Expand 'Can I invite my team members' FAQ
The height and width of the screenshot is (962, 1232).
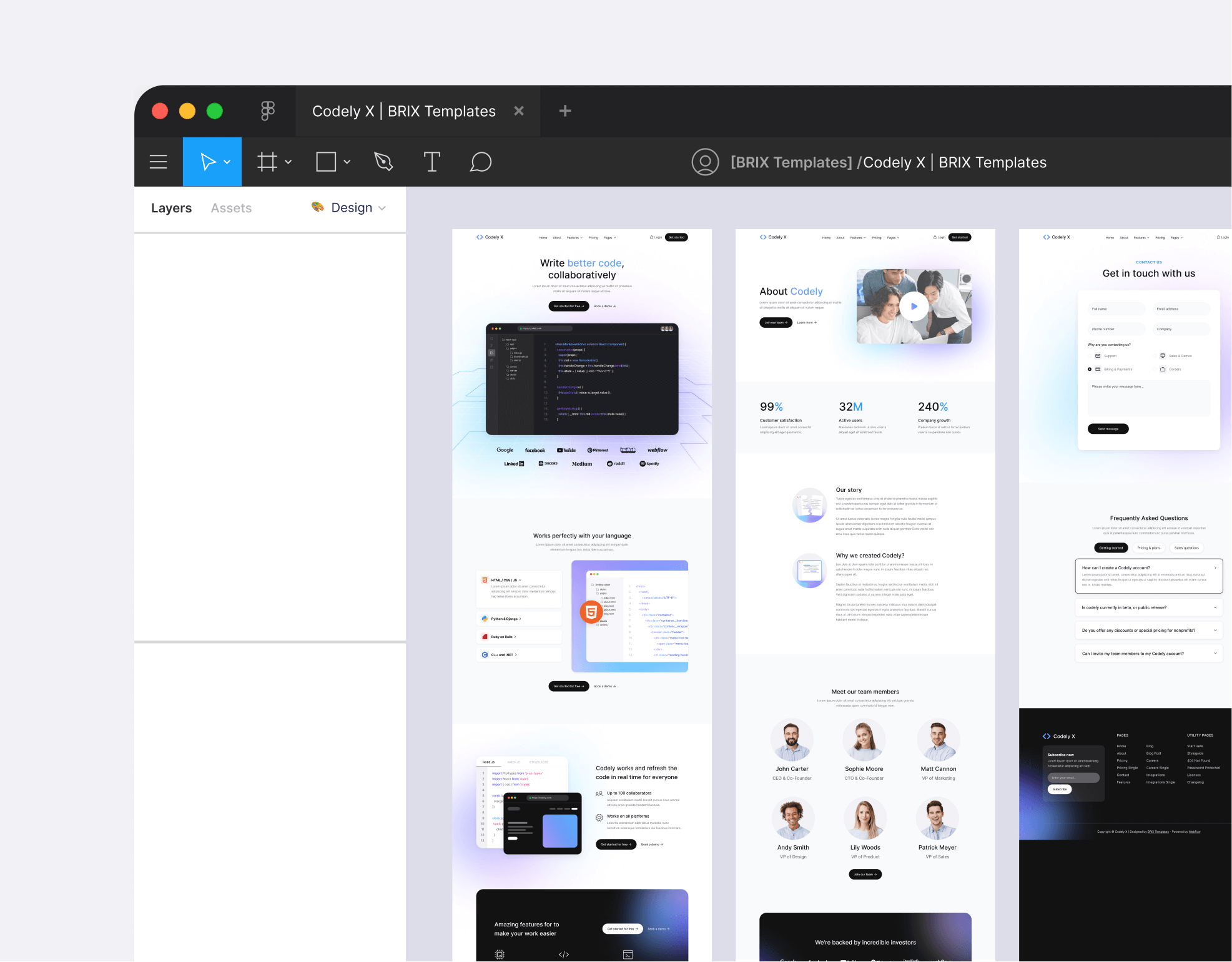coord(1149,654)
